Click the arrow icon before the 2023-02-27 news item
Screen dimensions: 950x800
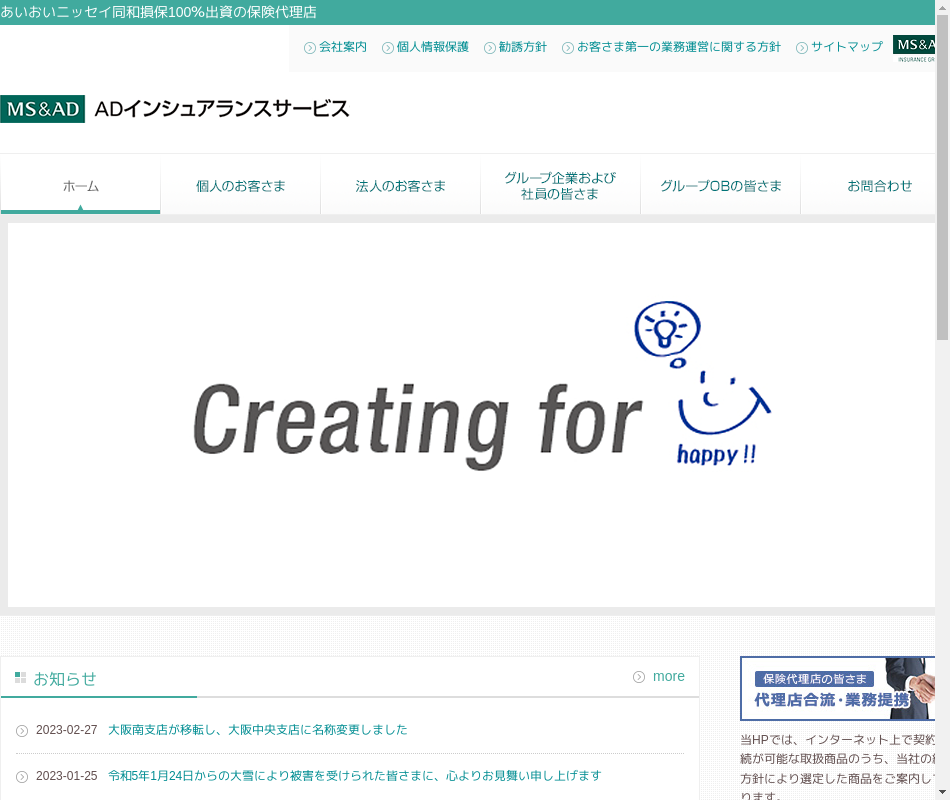pyautogui.click(x=22, y=731)
